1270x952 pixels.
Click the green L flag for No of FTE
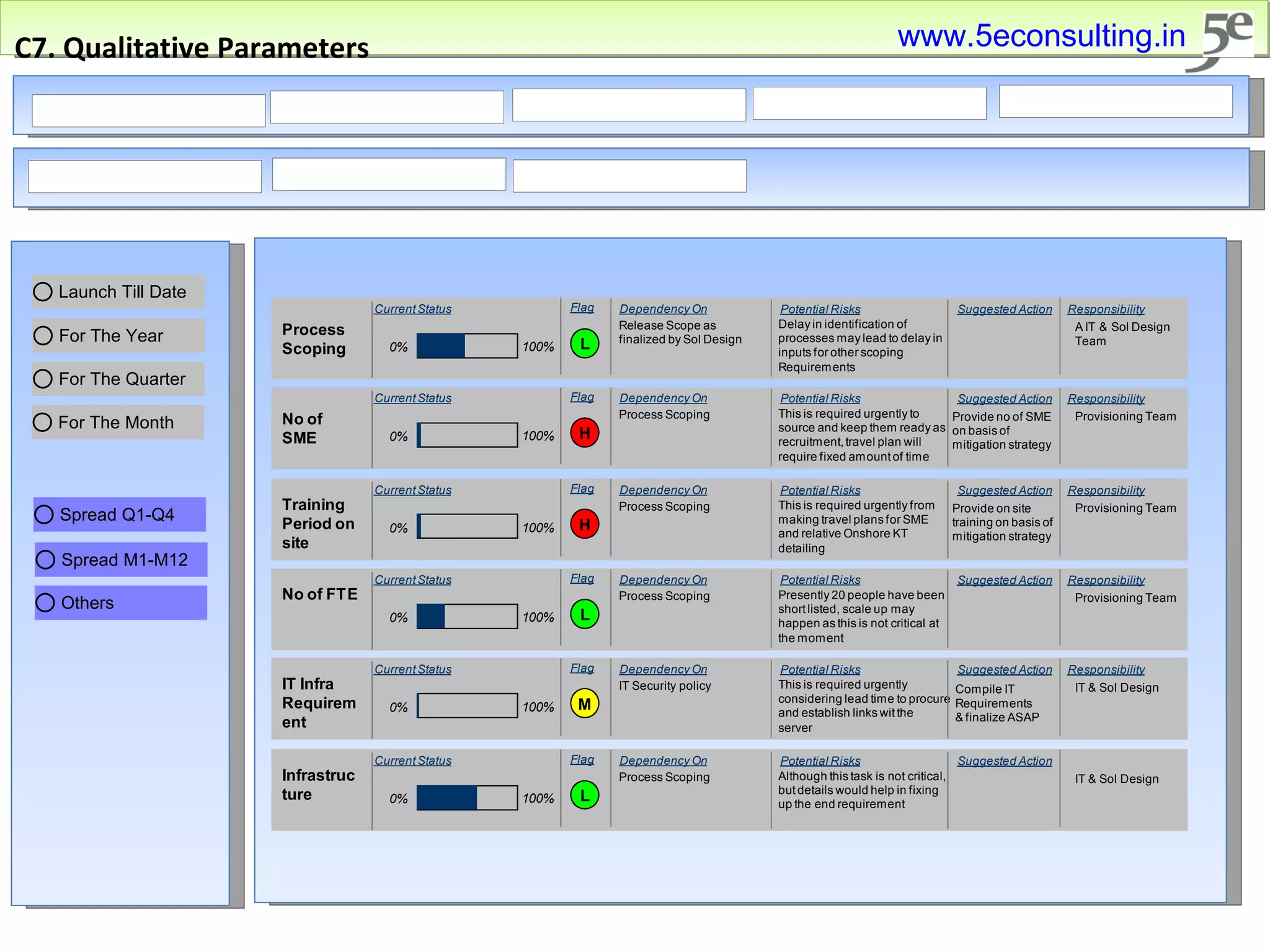(584, 614)
